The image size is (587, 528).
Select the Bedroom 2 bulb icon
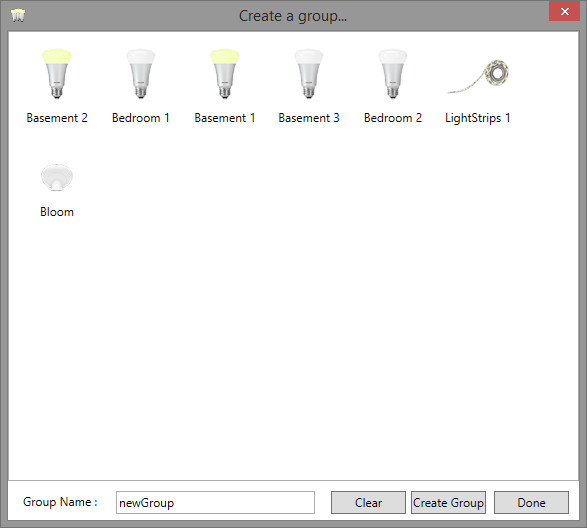(392, 73)
